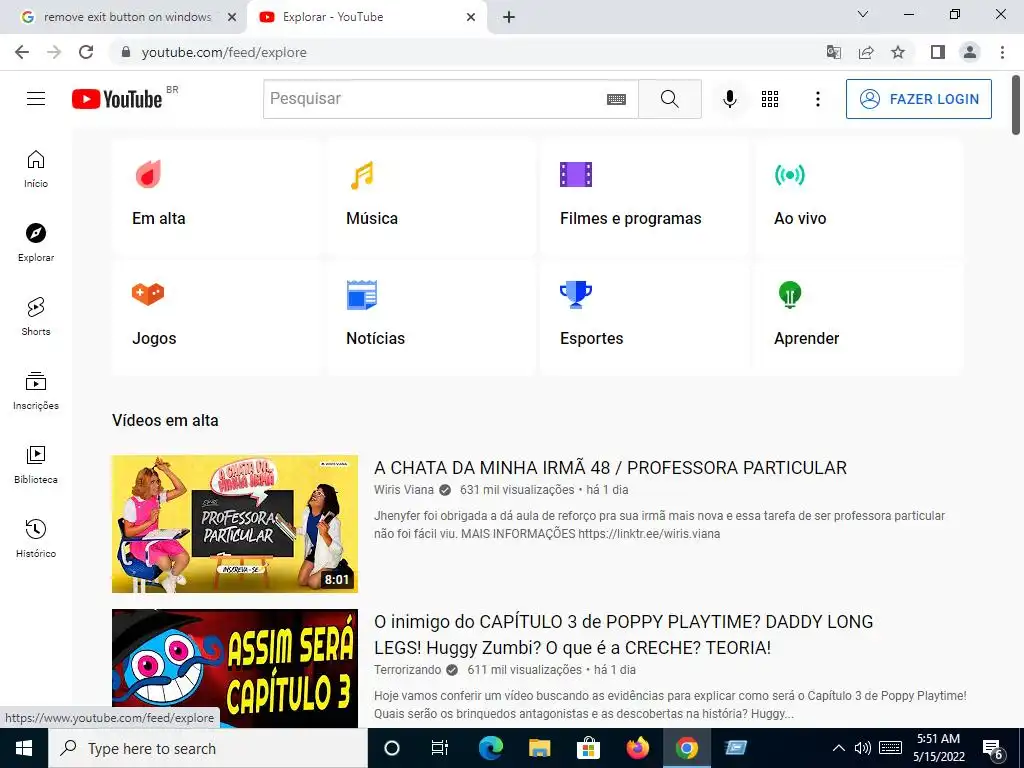Image resolution: width=1024 pixels, height=768 pixels.
Task: Open Shorts from the sidebar
Action: 36,316
